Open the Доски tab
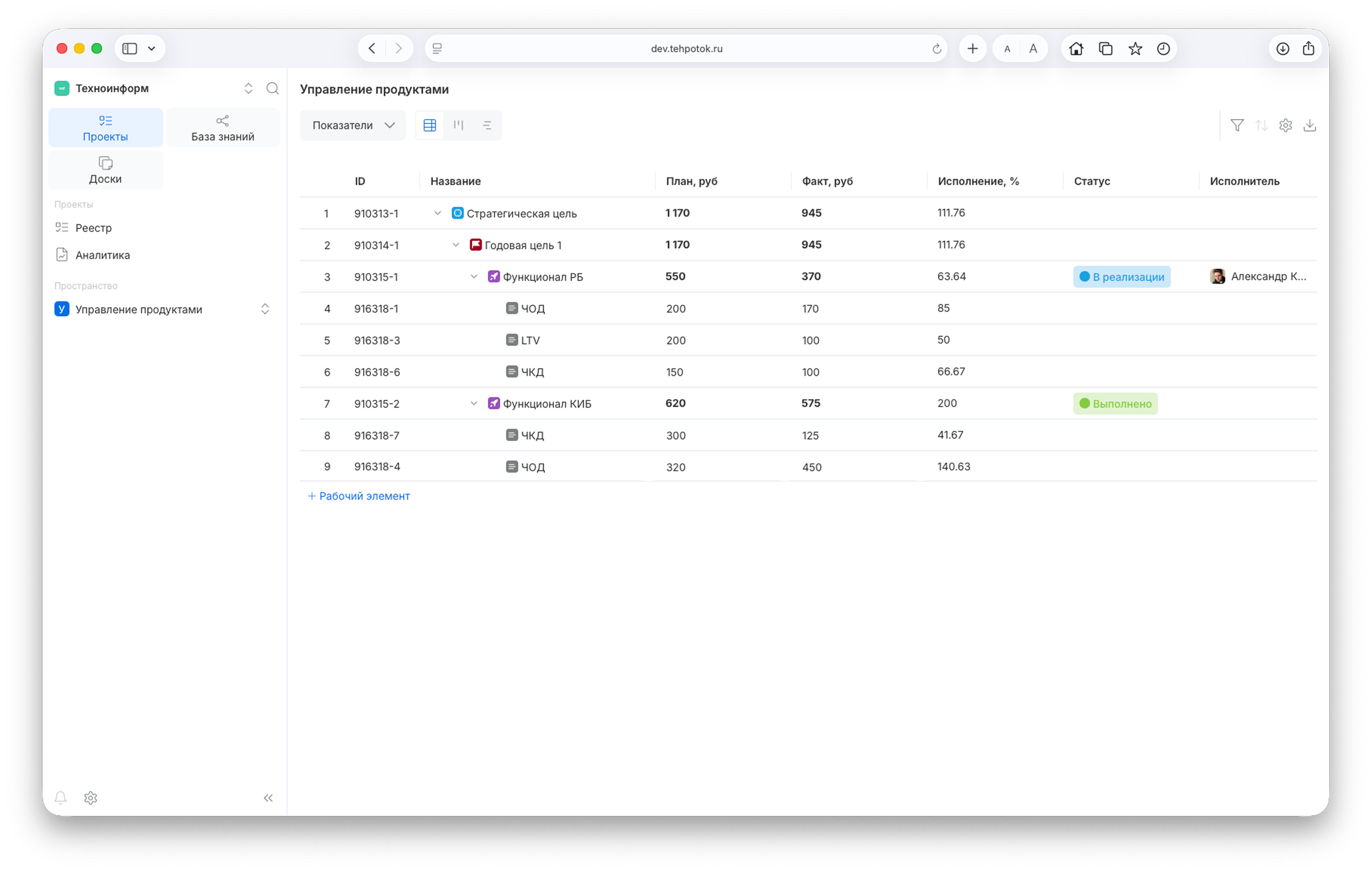 [x=105, y=170]
